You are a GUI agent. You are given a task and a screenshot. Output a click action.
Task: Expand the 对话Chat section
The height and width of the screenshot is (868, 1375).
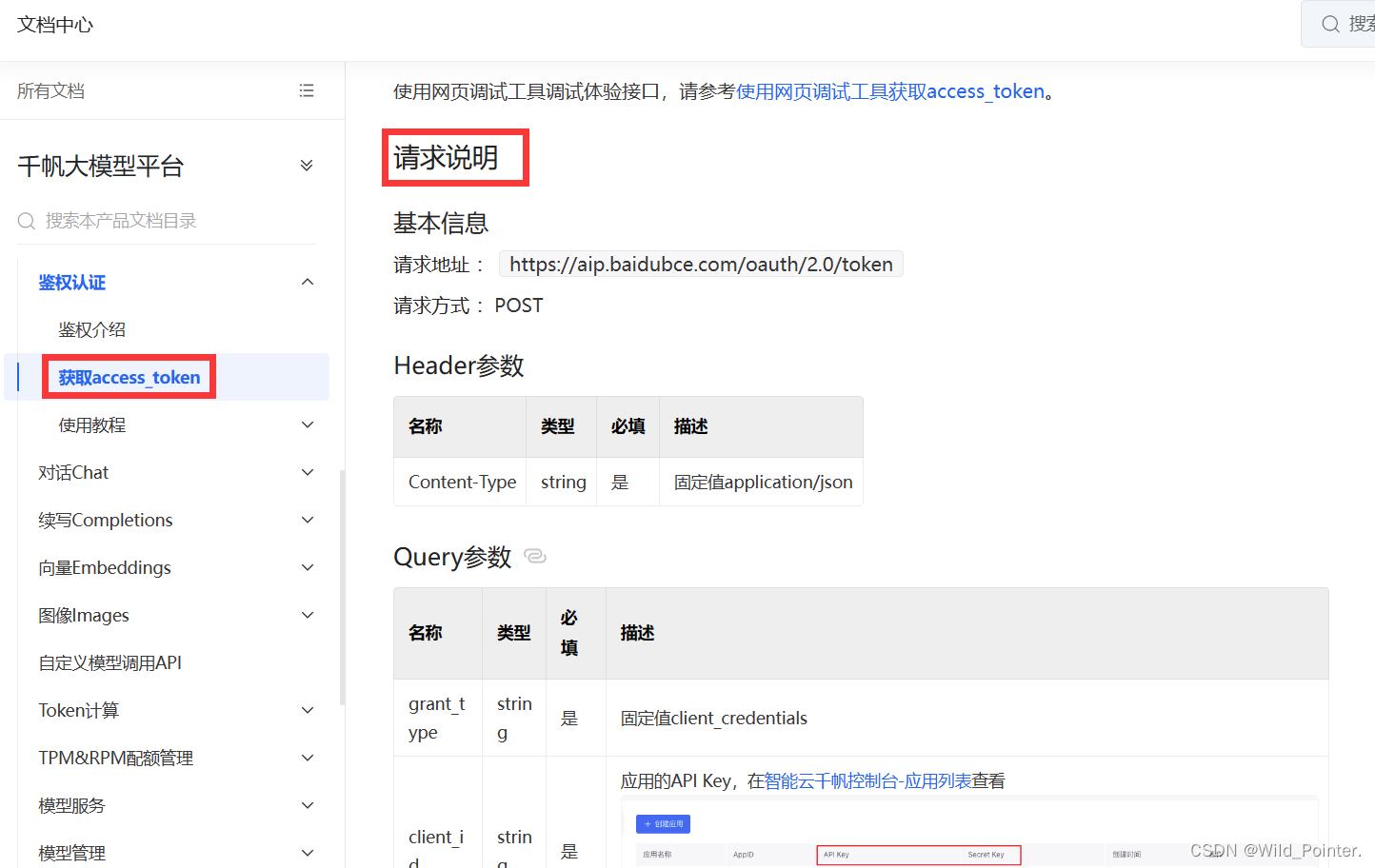pos(308,472)
